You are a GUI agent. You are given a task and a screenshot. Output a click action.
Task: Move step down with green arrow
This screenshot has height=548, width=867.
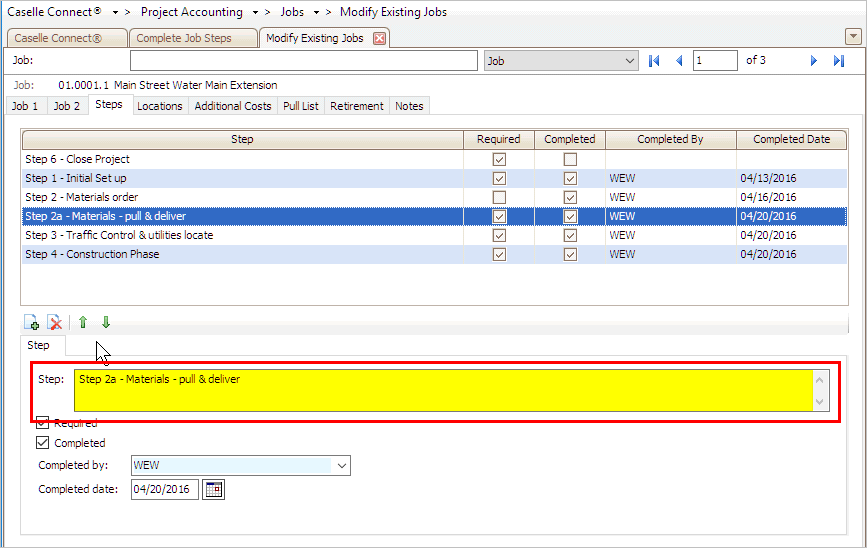106,322
